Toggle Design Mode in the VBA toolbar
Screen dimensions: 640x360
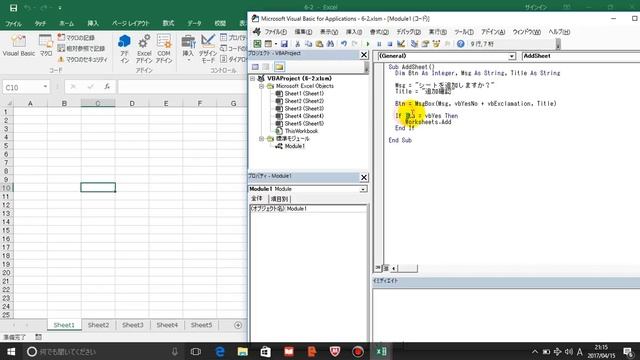coord(401,44)
